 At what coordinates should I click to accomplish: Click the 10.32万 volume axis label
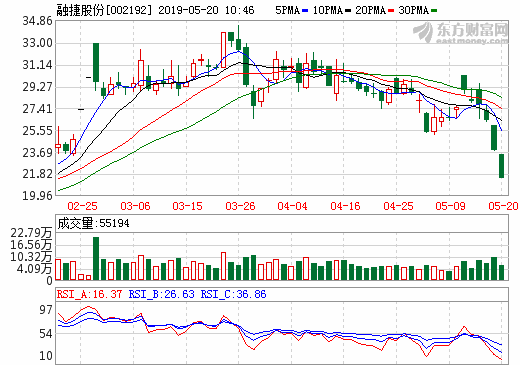pyautogui.click(x=31, y=257)
